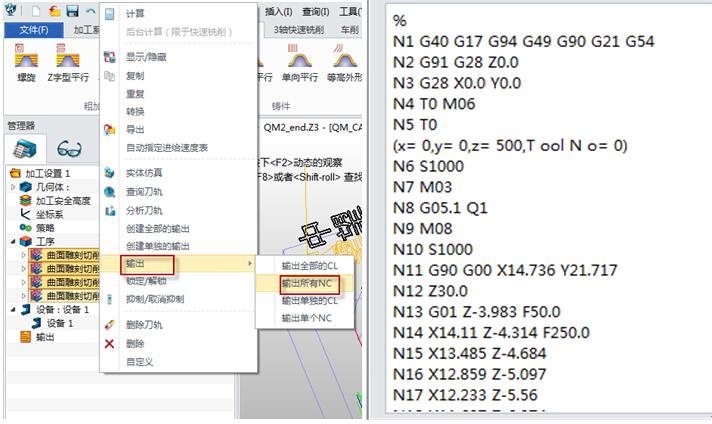Switch to the 3轴快速铣削 ribbon tab
This screenshot has height=424, width=712.
point(298,30)
